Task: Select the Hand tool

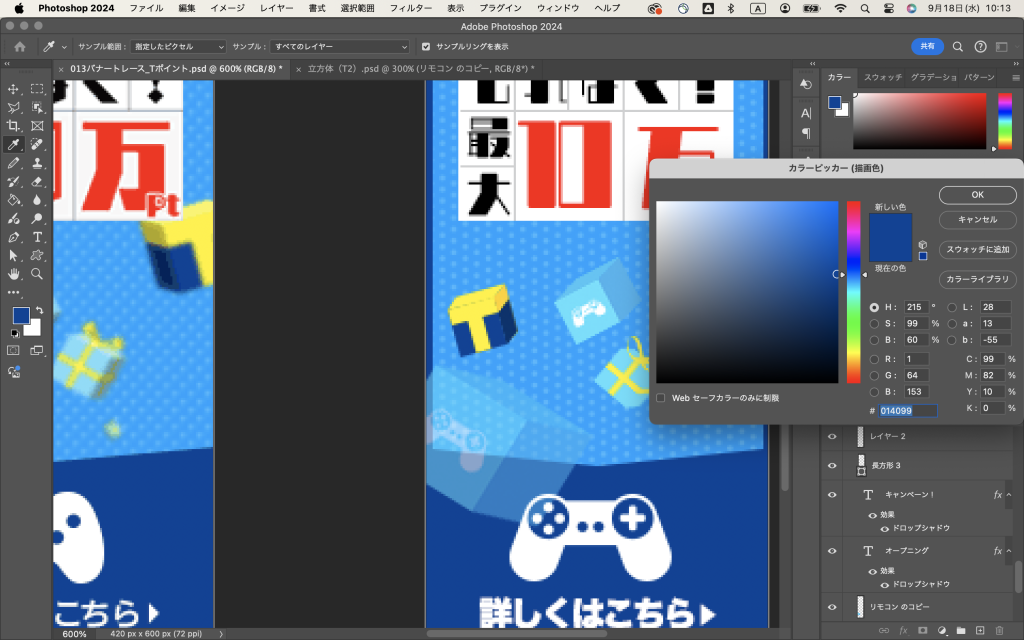Action: (x=14, y=273)
